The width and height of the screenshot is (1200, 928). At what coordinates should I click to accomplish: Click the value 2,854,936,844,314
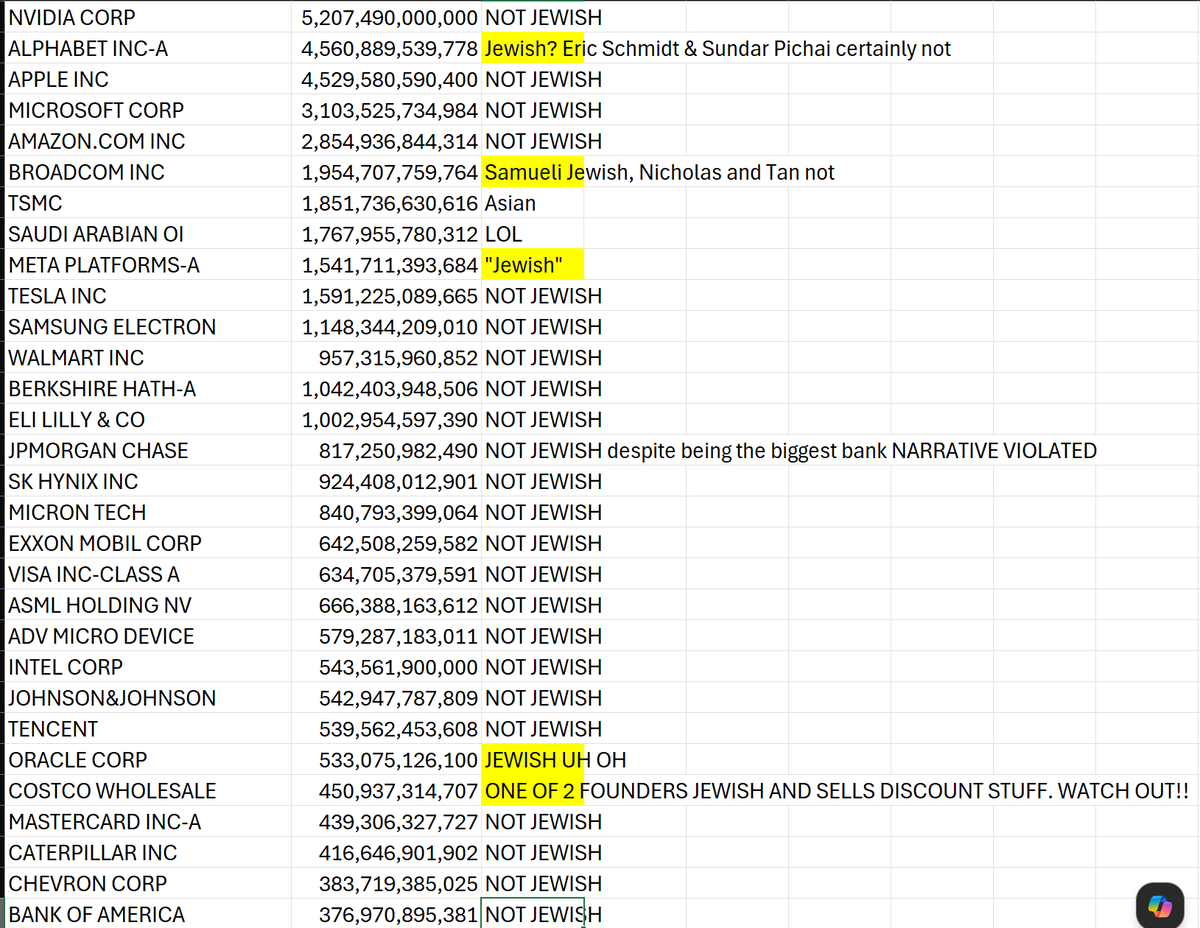390,141
